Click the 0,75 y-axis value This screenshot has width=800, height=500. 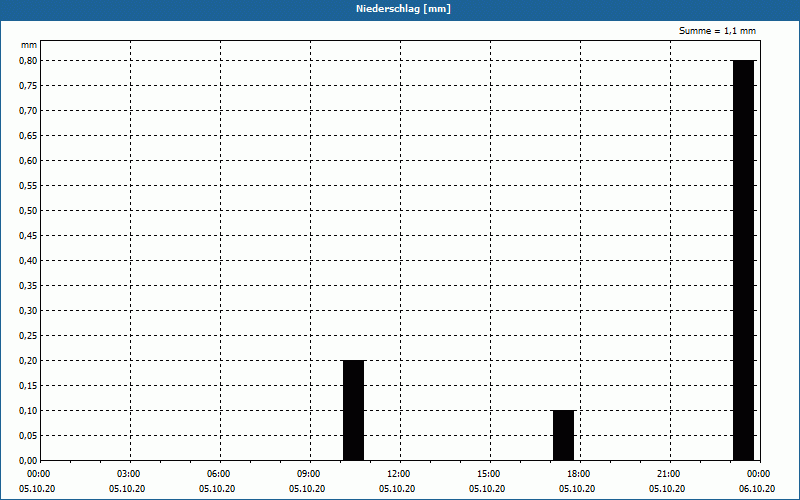point(28,86)
